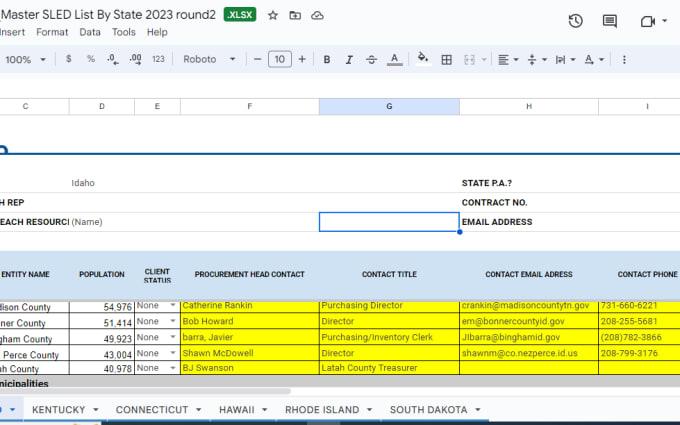
Task: Open KENTUCKY tab options arrow
Action: (96, 410)
